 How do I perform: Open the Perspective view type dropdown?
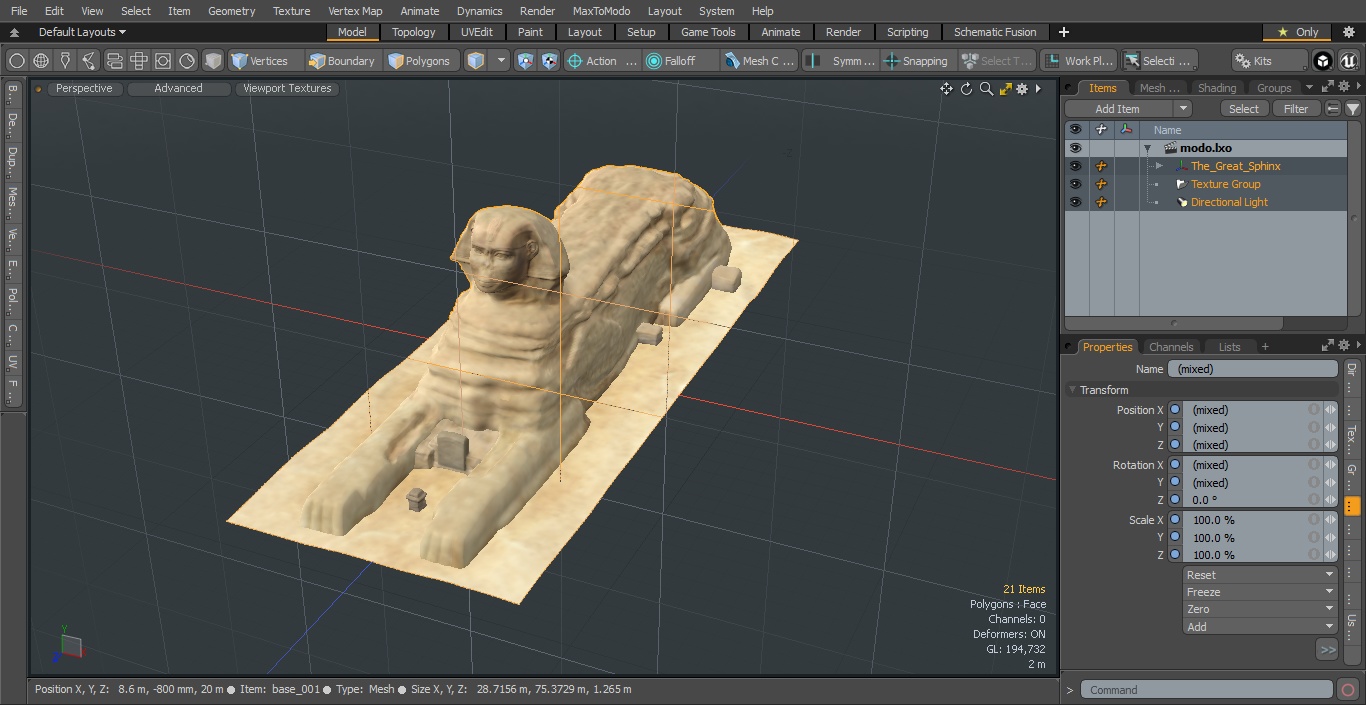pos(84,88)
